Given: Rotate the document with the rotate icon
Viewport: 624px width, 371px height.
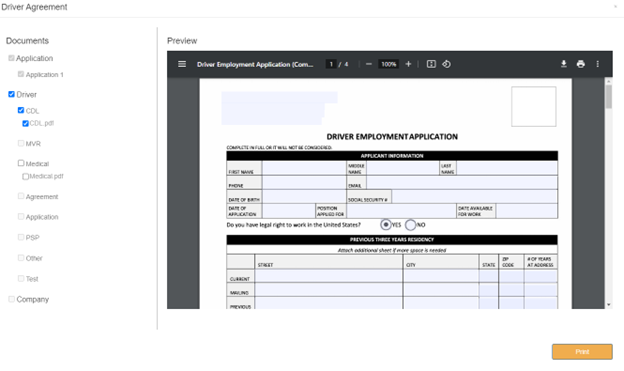Looking at the screenshot, I should coord(447,64).
